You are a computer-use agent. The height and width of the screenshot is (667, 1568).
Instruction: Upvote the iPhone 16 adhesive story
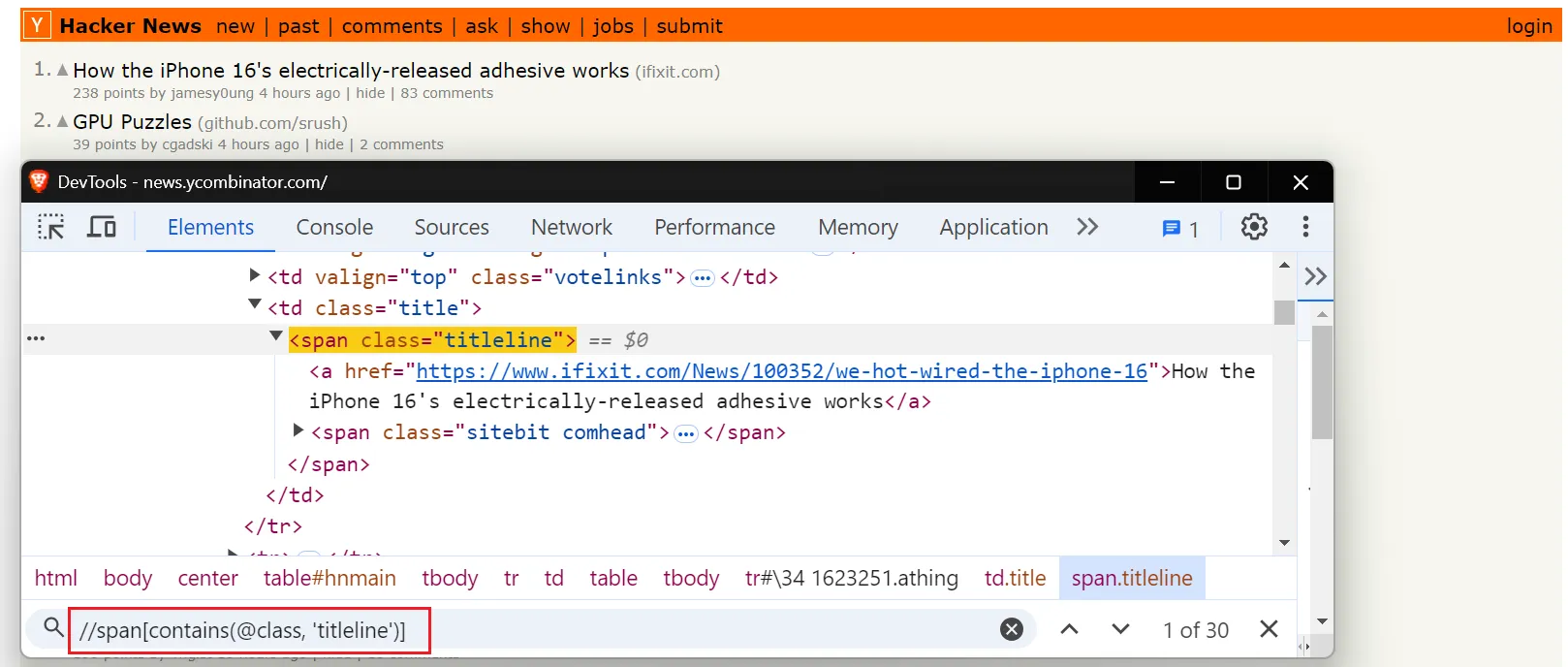[63, 70]
